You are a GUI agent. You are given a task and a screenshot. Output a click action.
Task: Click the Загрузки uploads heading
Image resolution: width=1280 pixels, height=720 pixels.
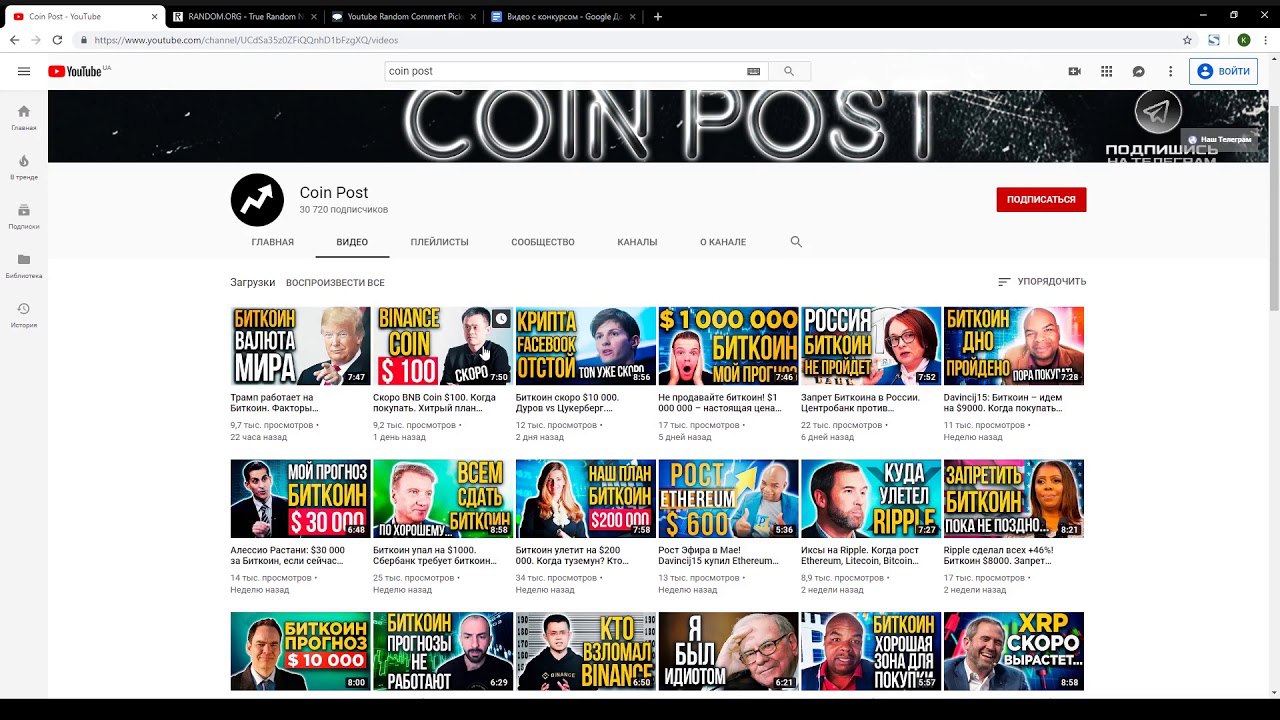[x=252, y=282]
